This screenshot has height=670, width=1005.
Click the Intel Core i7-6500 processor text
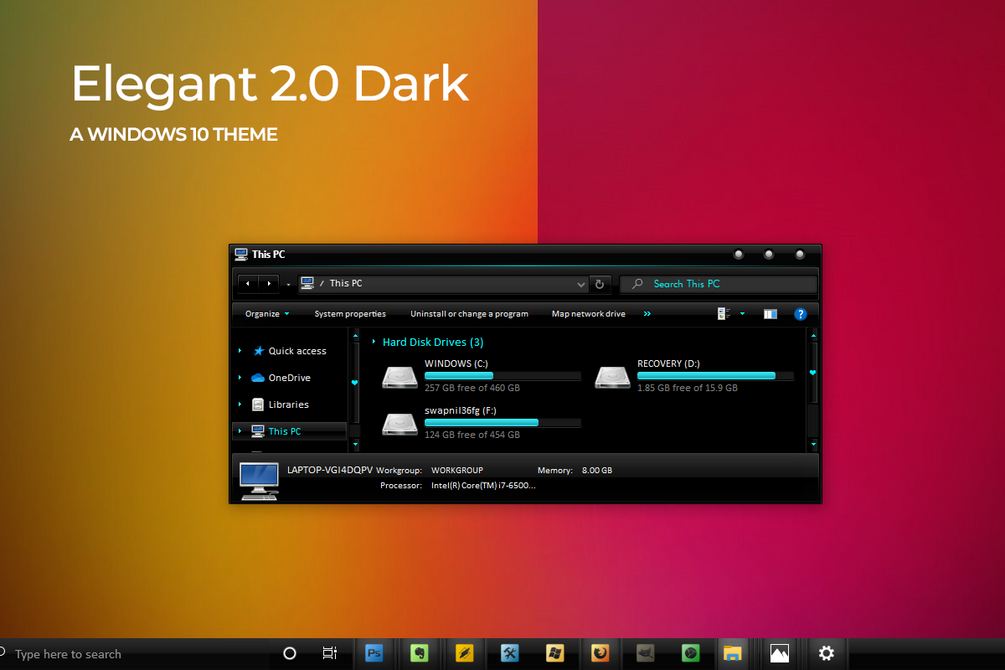click(483, 485)
